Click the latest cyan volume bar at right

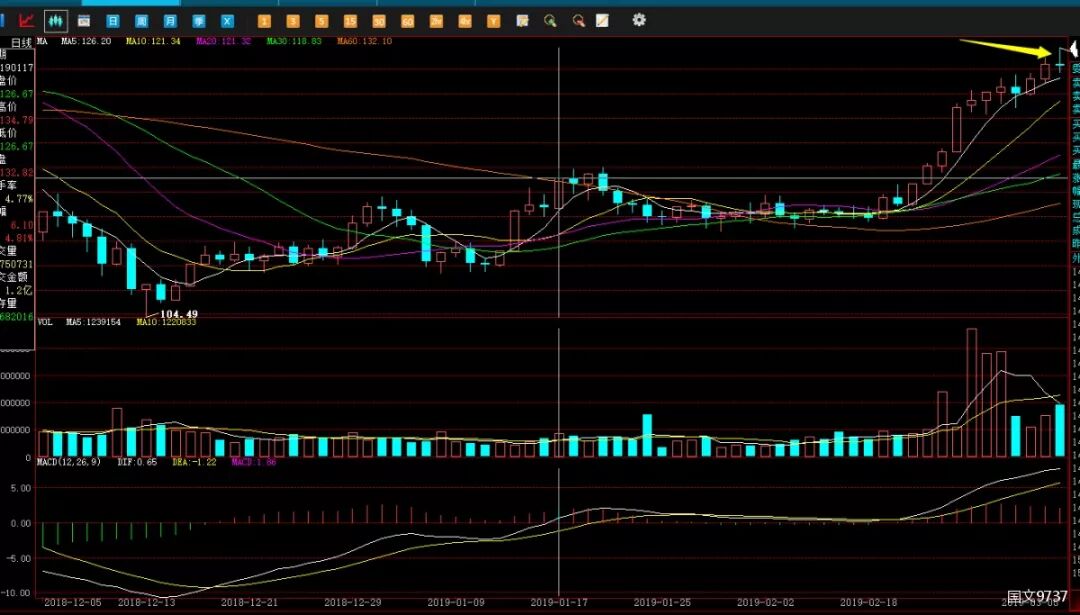(1059, 430)
